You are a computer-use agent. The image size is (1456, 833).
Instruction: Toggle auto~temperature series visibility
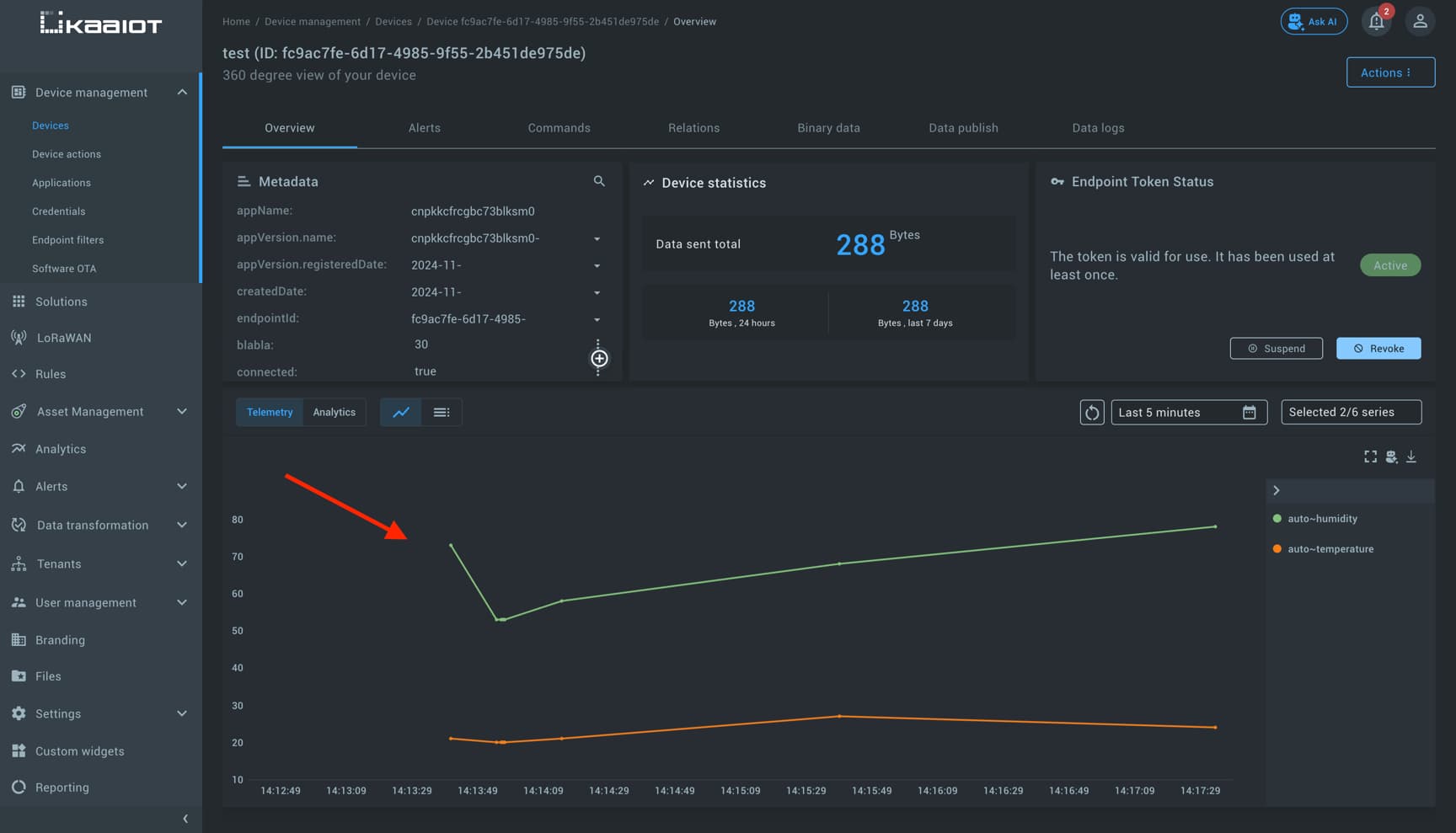(x=1323, y=549)
